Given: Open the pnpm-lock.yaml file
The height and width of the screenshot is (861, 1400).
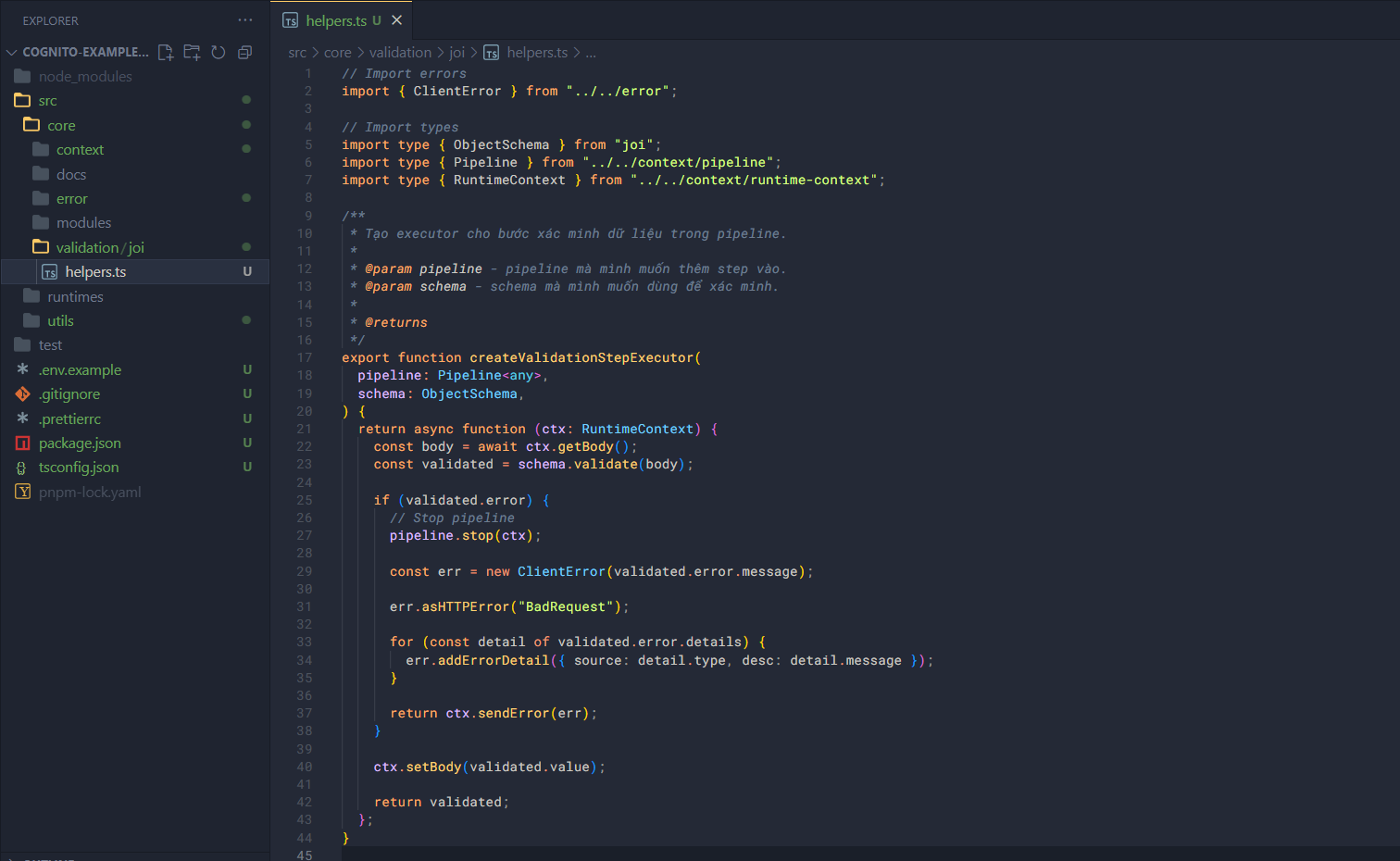Looking at the screenshot, I should click(x=90, y=493).
